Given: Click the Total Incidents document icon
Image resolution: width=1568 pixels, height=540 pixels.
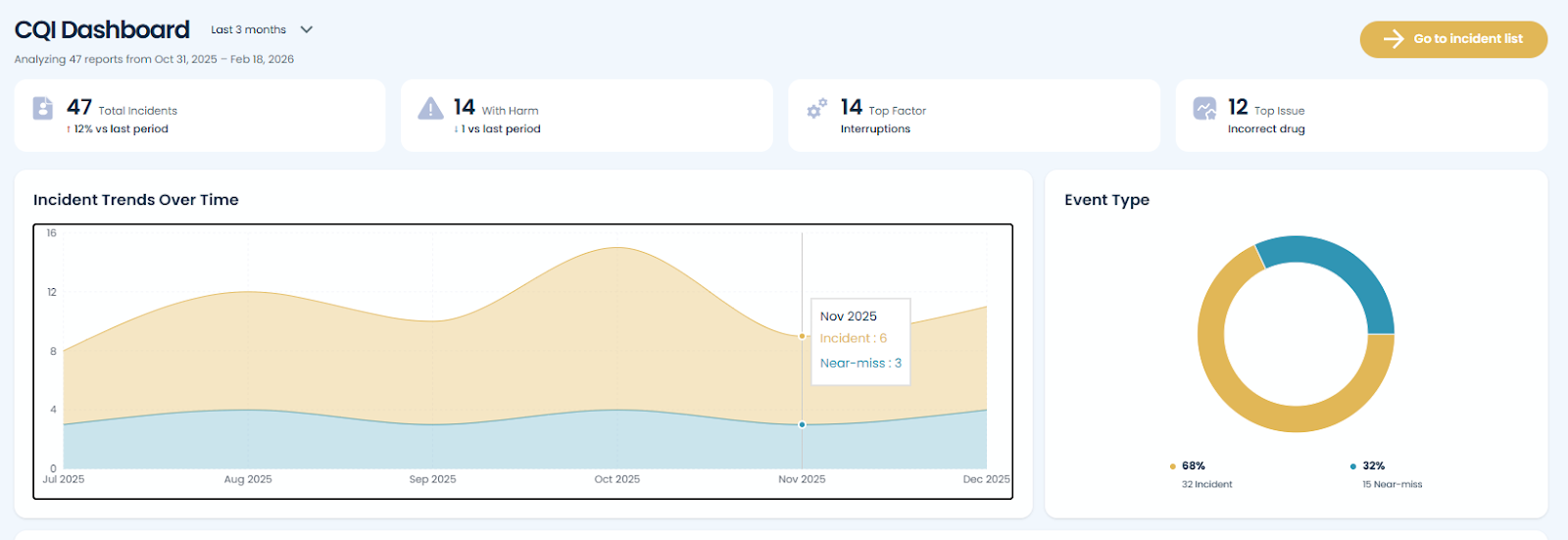Looking at the screenshot, I should 43,108.
